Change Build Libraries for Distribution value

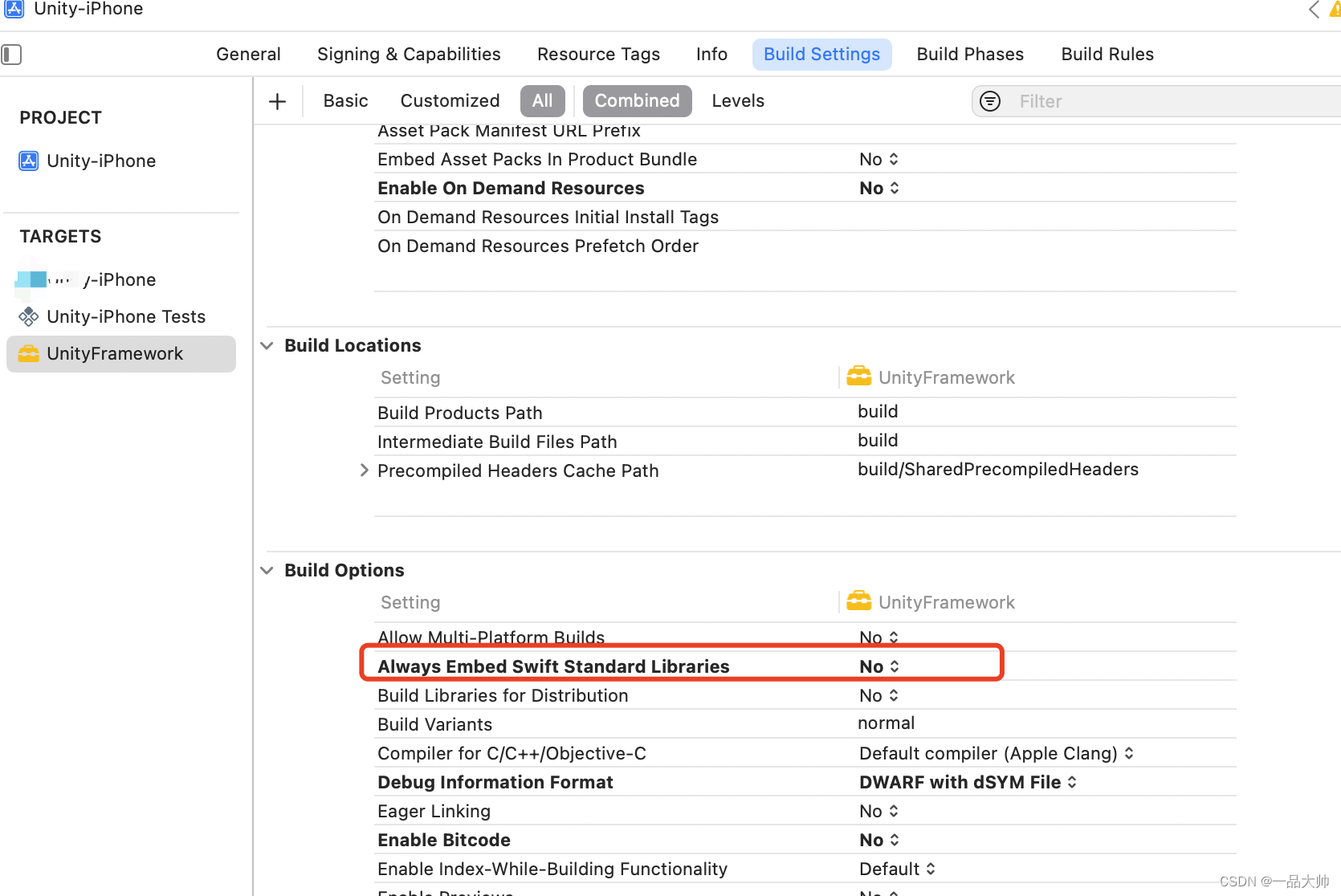(879, 696)
